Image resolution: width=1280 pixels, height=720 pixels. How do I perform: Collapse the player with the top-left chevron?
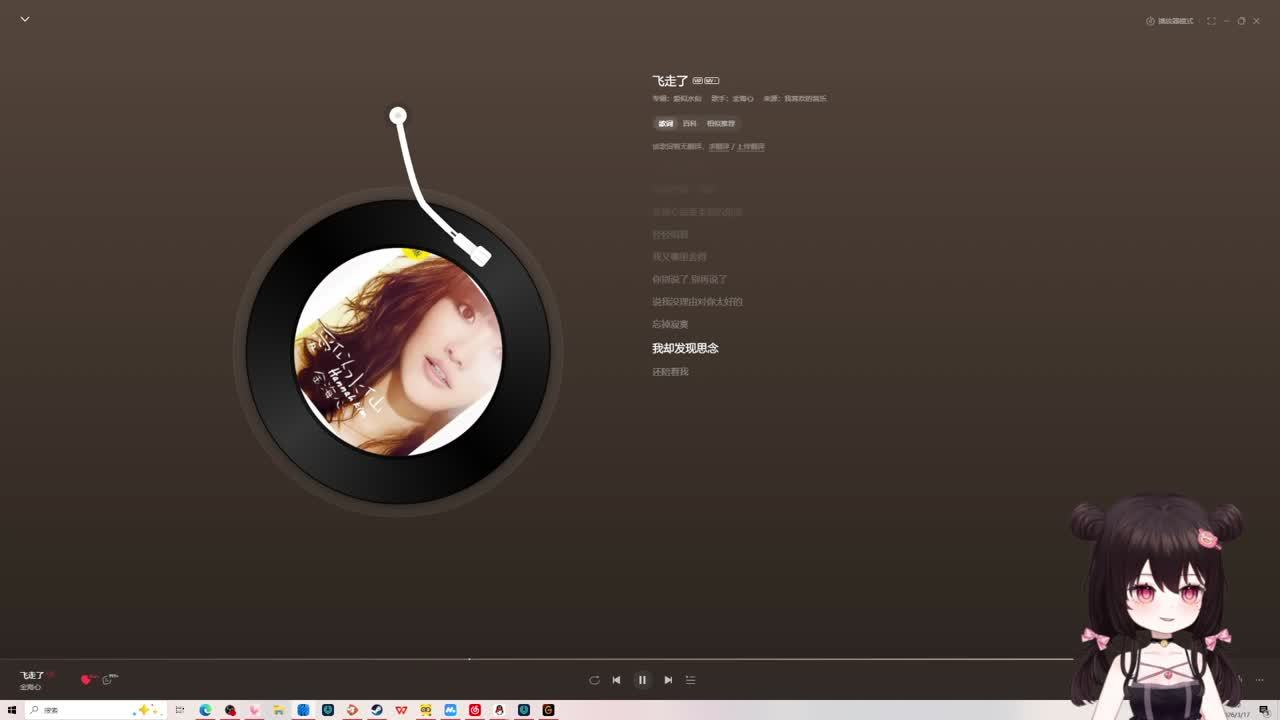(x=25, y=19)
